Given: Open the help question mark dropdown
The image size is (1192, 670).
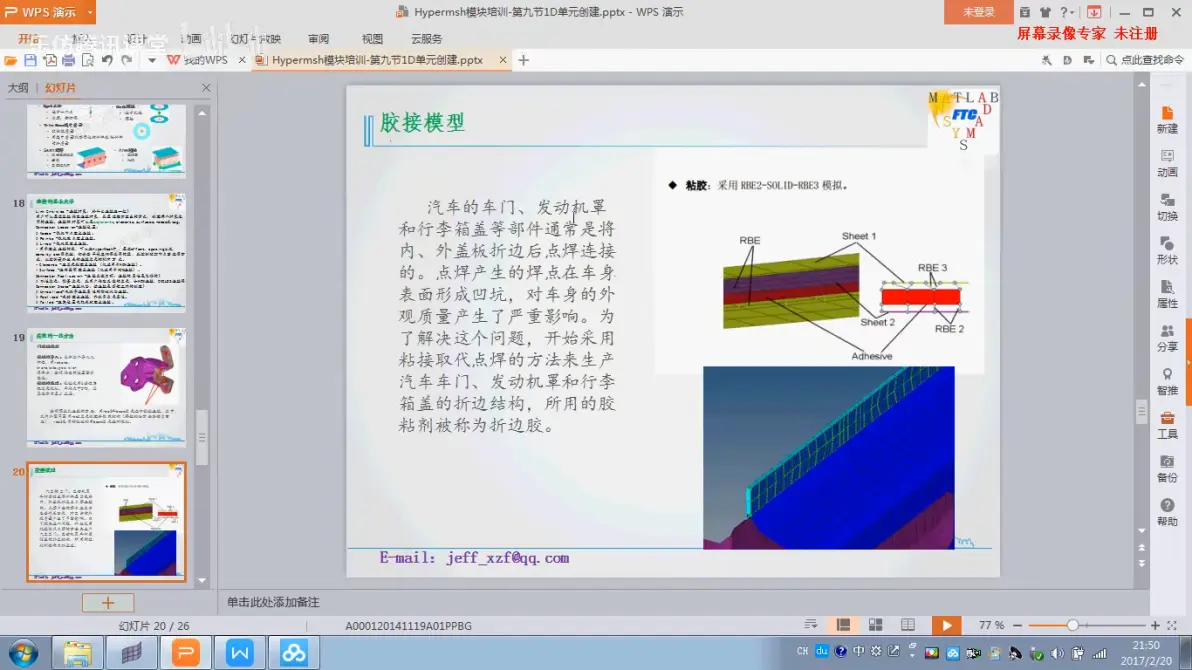Looking at the screenshot, I should click(1067, 12).
